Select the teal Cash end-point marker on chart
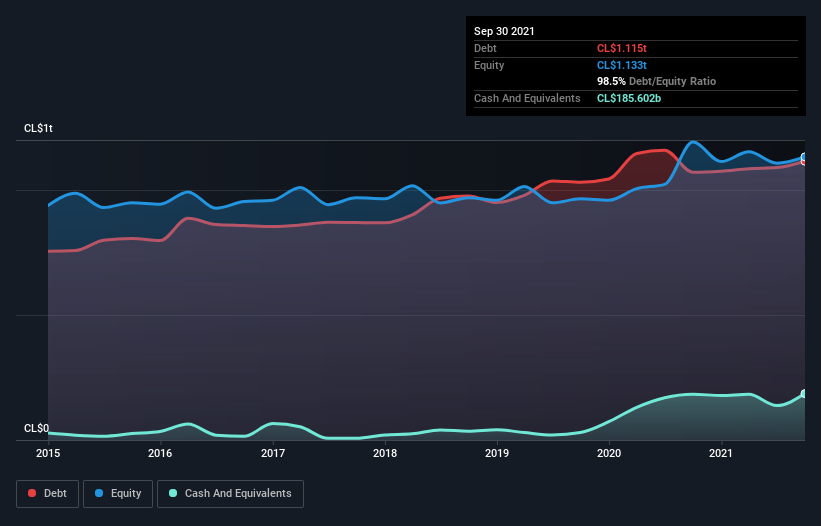Screen dimensions: 821x526 tap(805, 394)
